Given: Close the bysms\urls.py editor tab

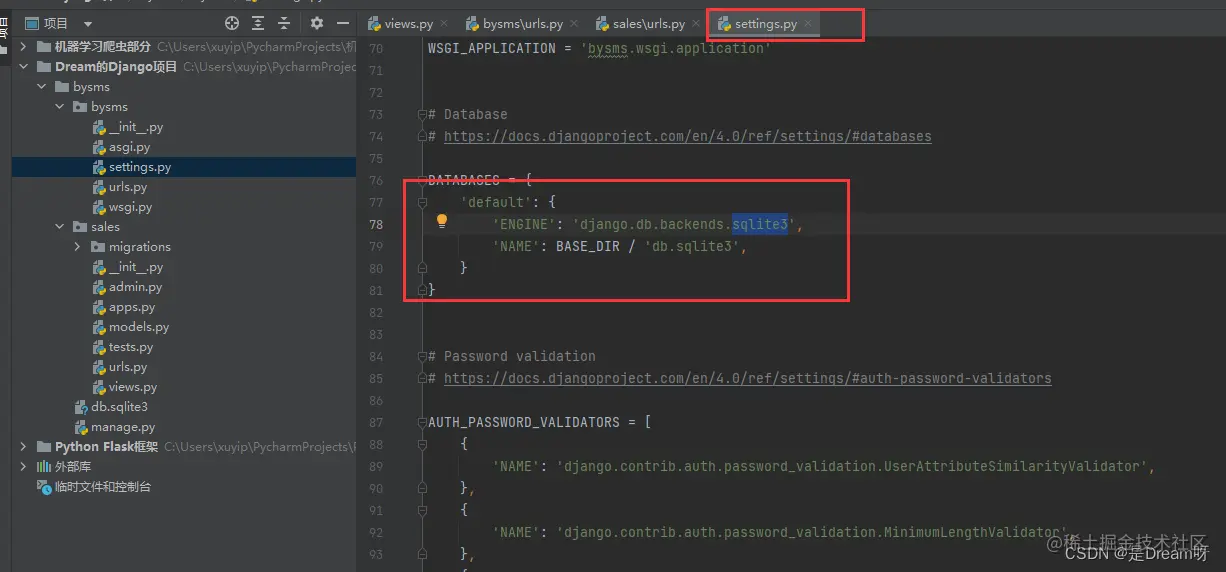Looking at the screenshot, I should [x=574, y=23].
